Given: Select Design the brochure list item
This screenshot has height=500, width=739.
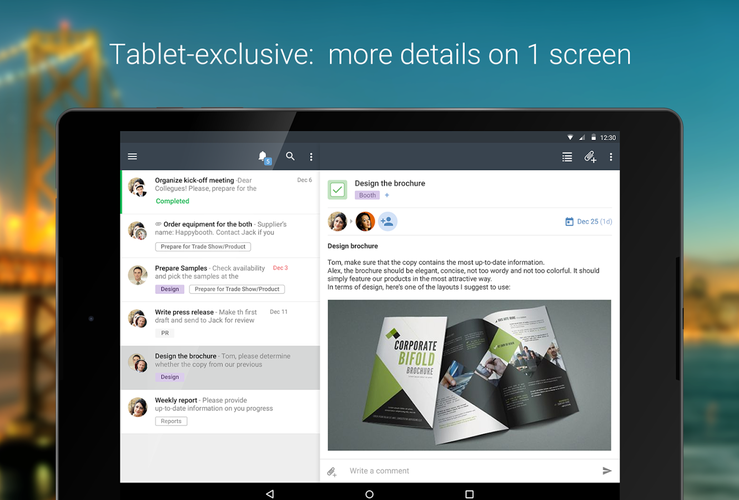Looking at the screenshot, I should point(220,368).
